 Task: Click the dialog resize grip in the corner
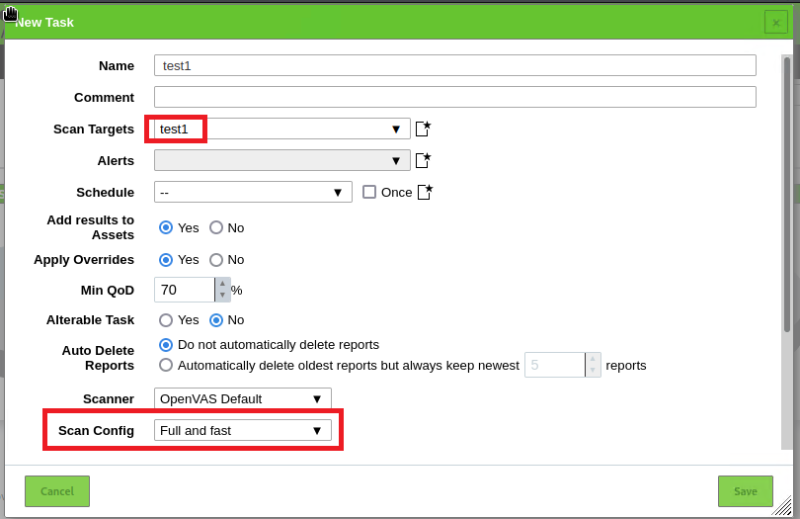pos(782,508)
